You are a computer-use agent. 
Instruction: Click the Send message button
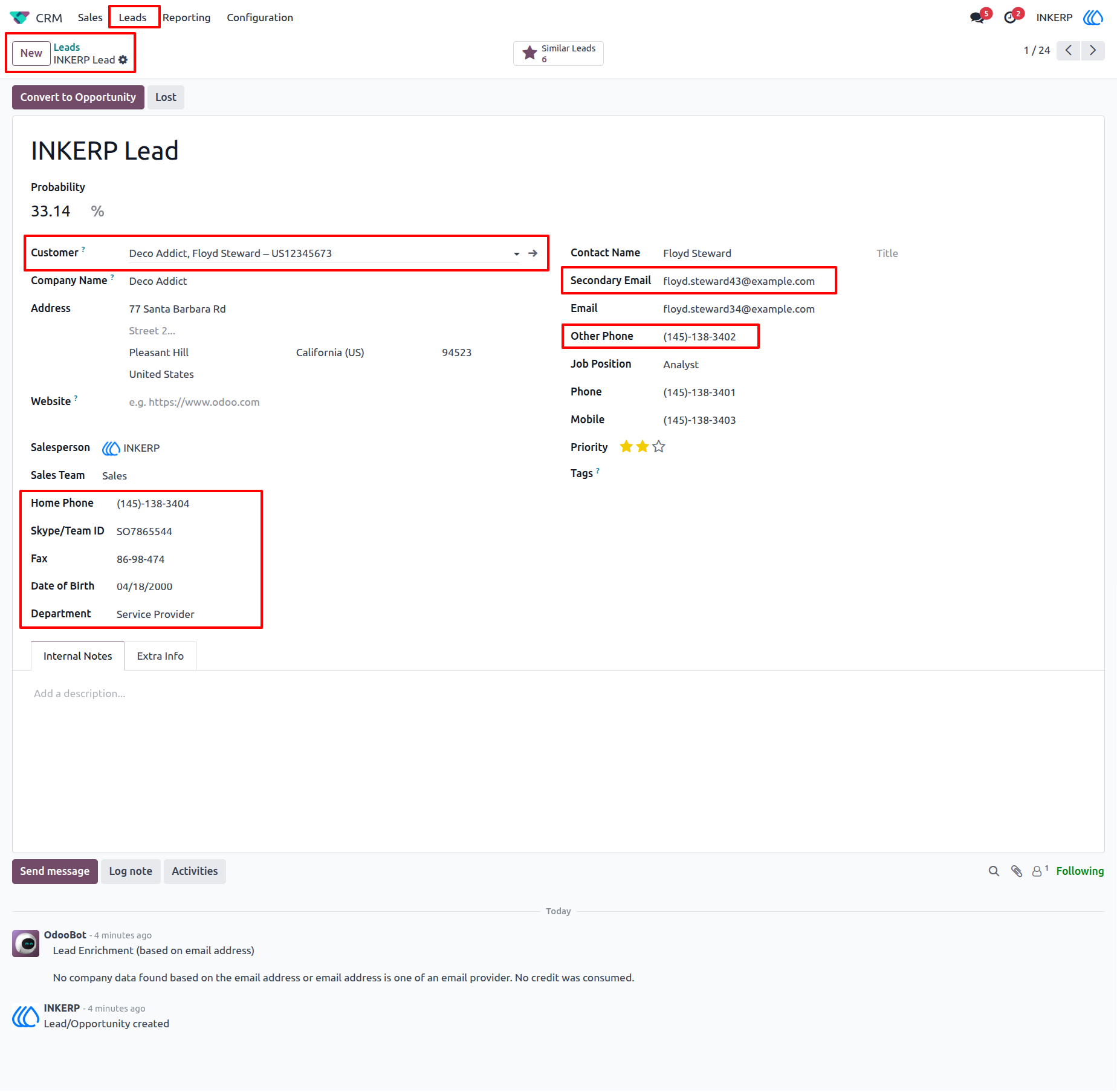[55, 871]
